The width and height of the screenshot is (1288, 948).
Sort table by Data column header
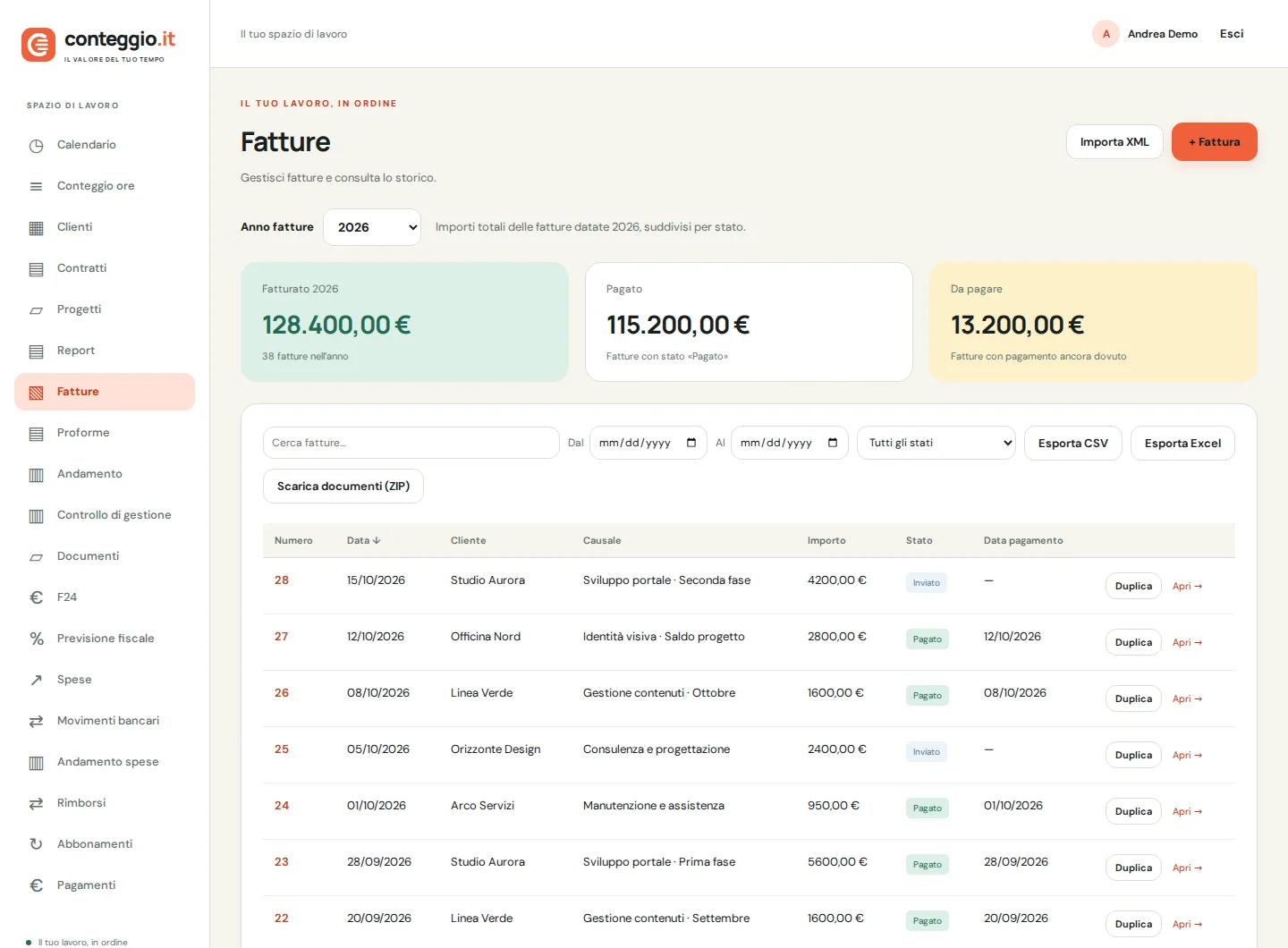click(363, 540)
